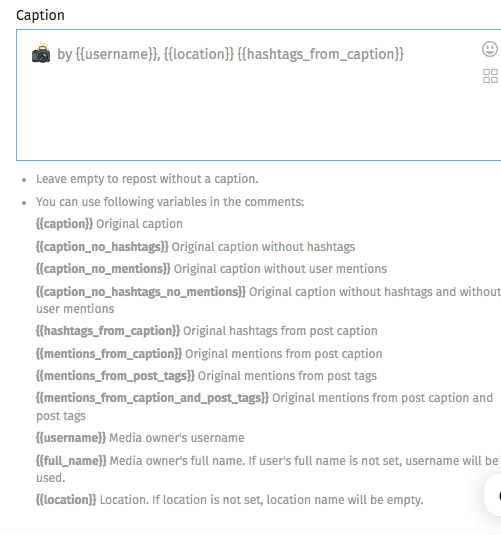
Task: Click inside the Caption text area
Action: (258, 95)
